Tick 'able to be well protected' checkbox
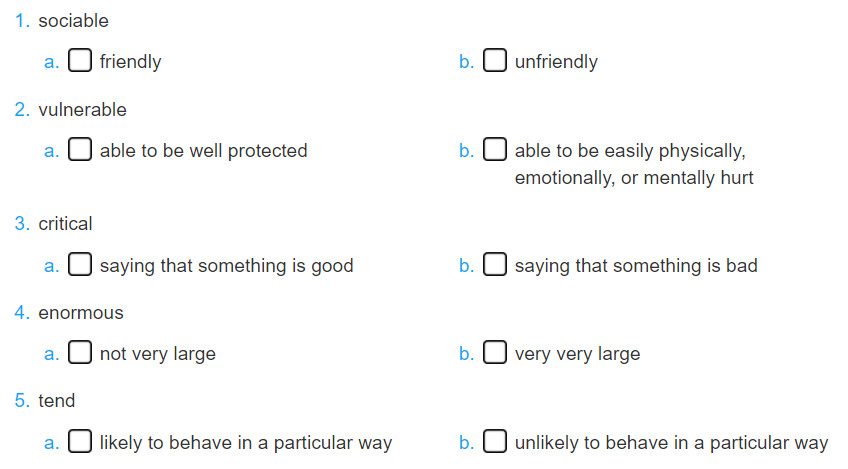The height and width of the screenshot is (469, 848). coord(80,149)
